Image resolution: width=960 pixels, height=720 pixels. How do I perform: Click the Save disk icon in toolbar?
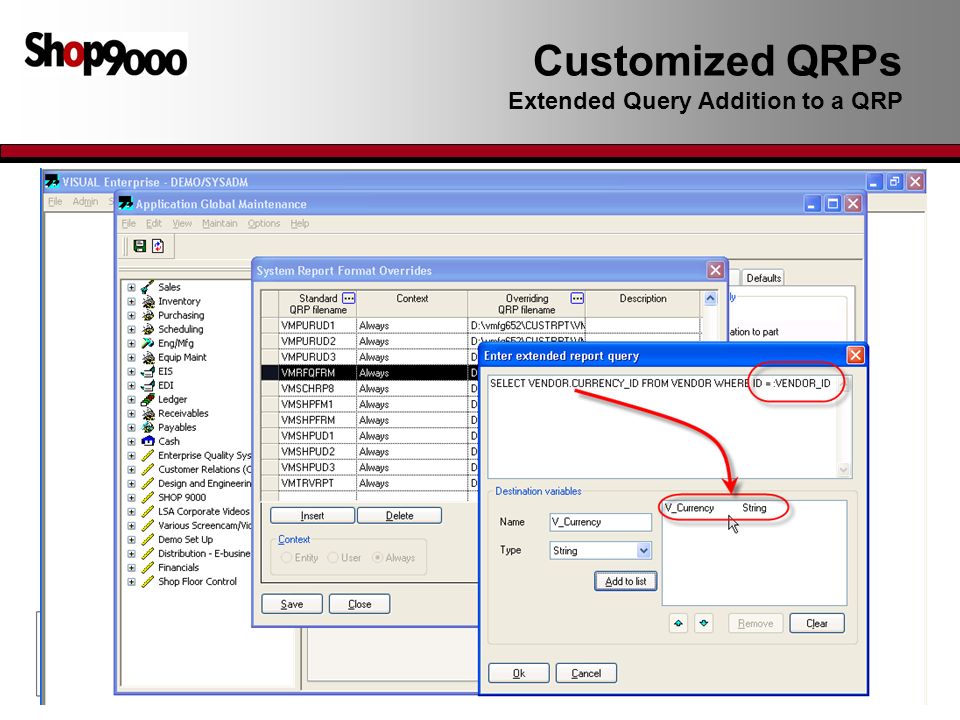point(140,246)
